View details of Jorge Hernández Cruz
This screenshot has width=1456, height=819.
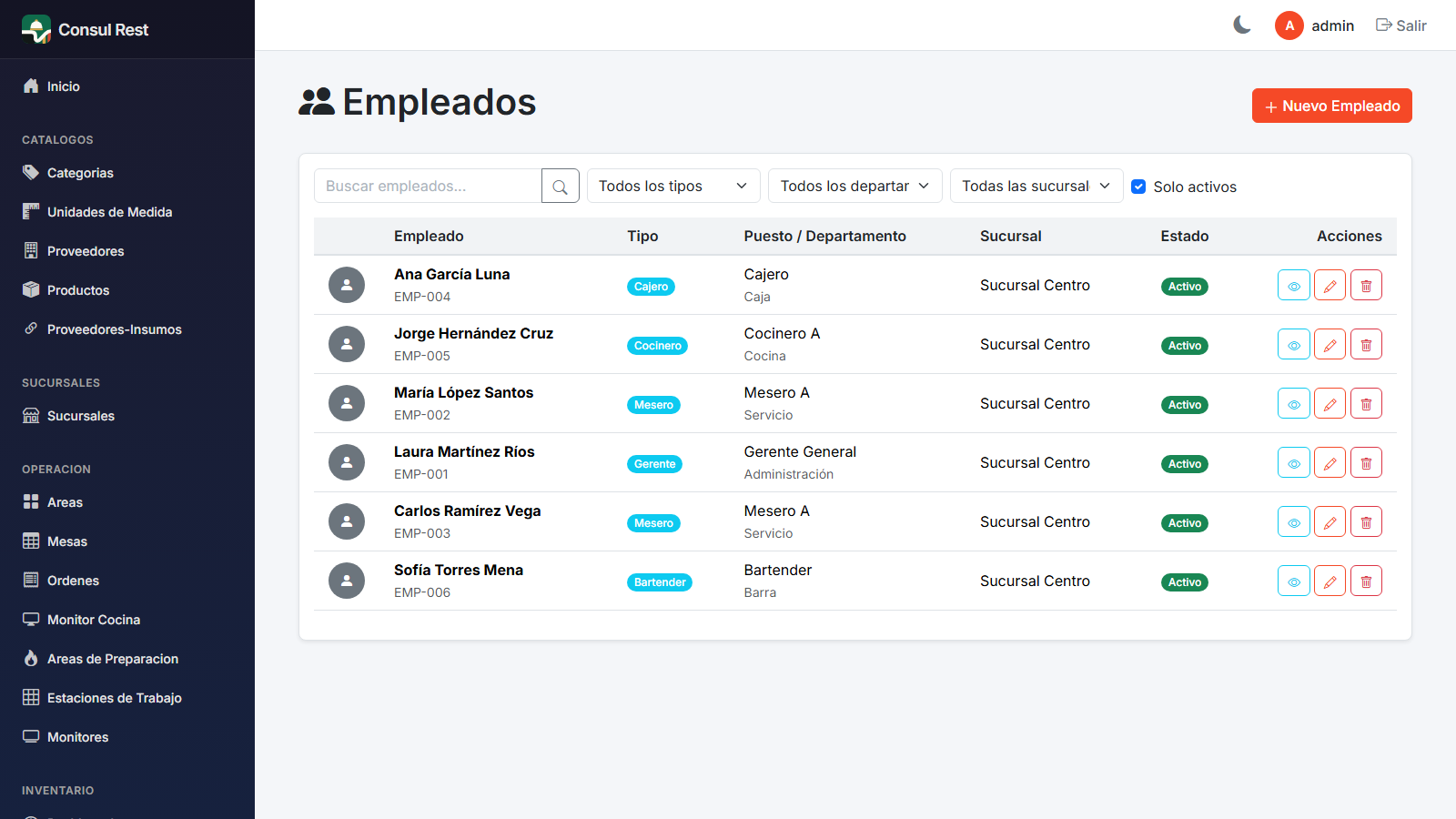pyautogui.click(x=1293, y=344)
